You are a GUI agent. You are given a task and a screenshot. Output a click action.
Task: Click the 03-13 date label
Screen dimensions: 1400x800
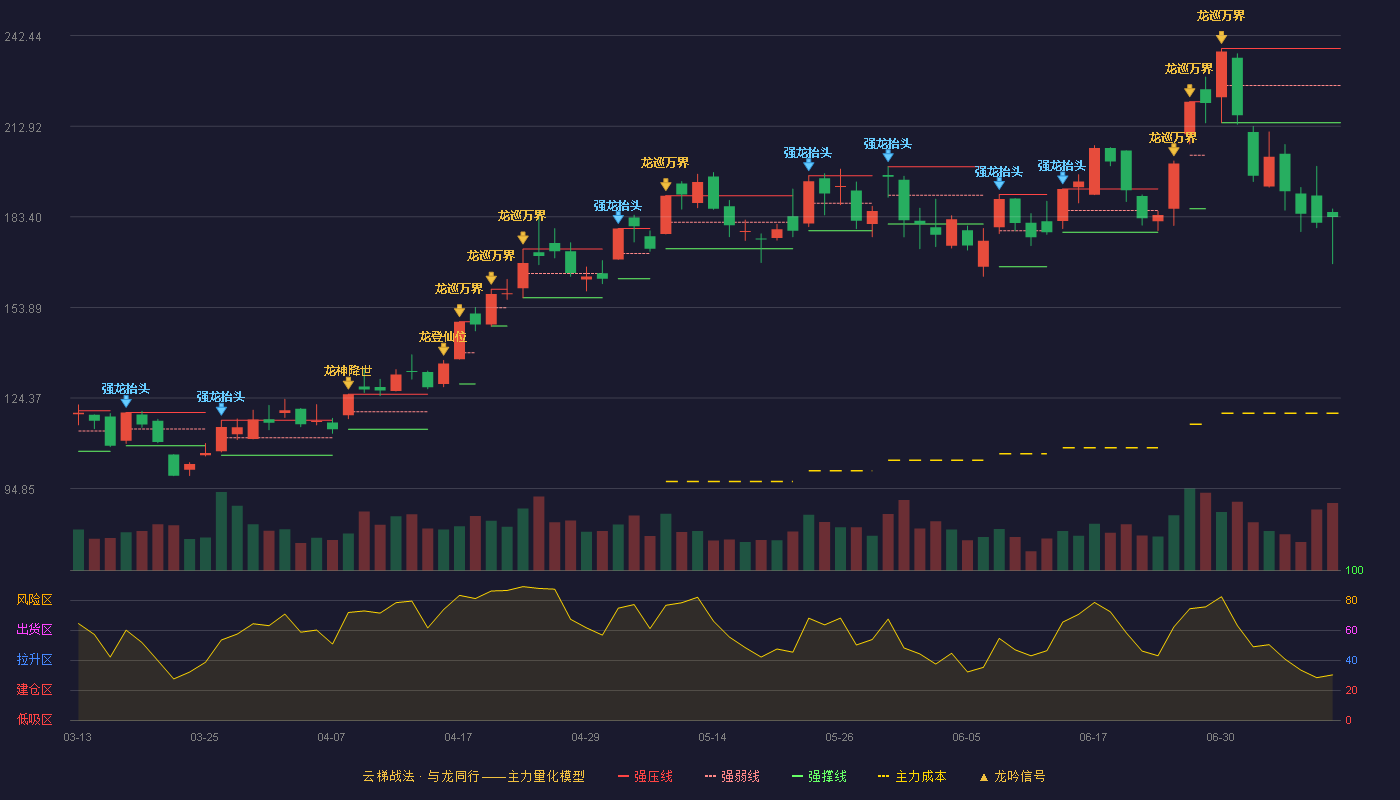click(78, 737)
